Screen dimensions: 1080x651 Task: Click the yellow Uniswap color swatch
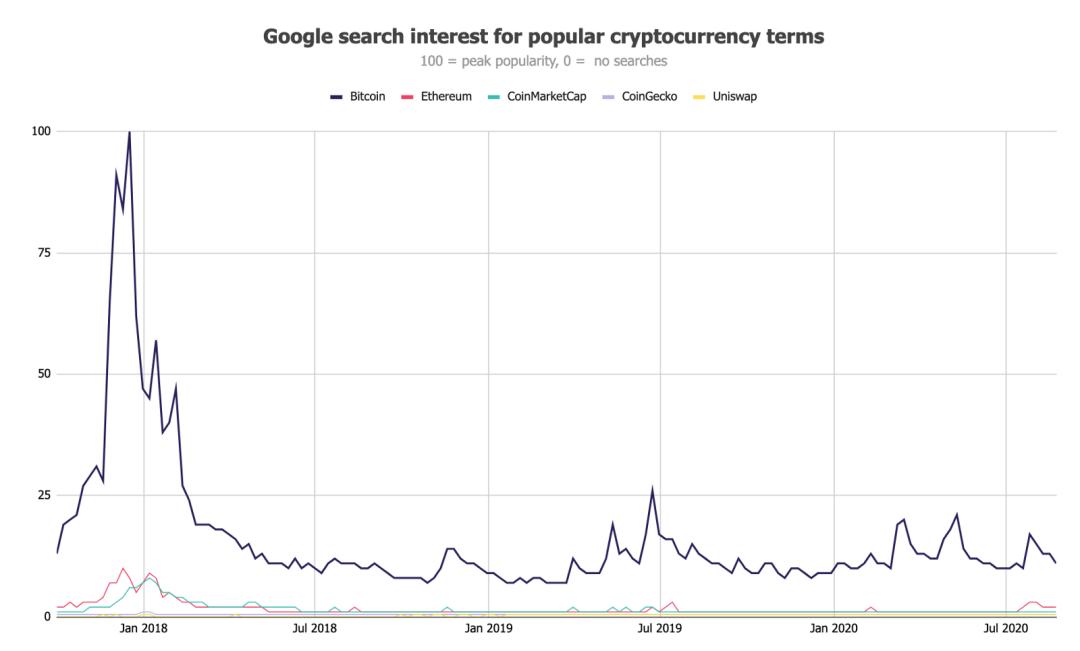(x=699, y=97)
